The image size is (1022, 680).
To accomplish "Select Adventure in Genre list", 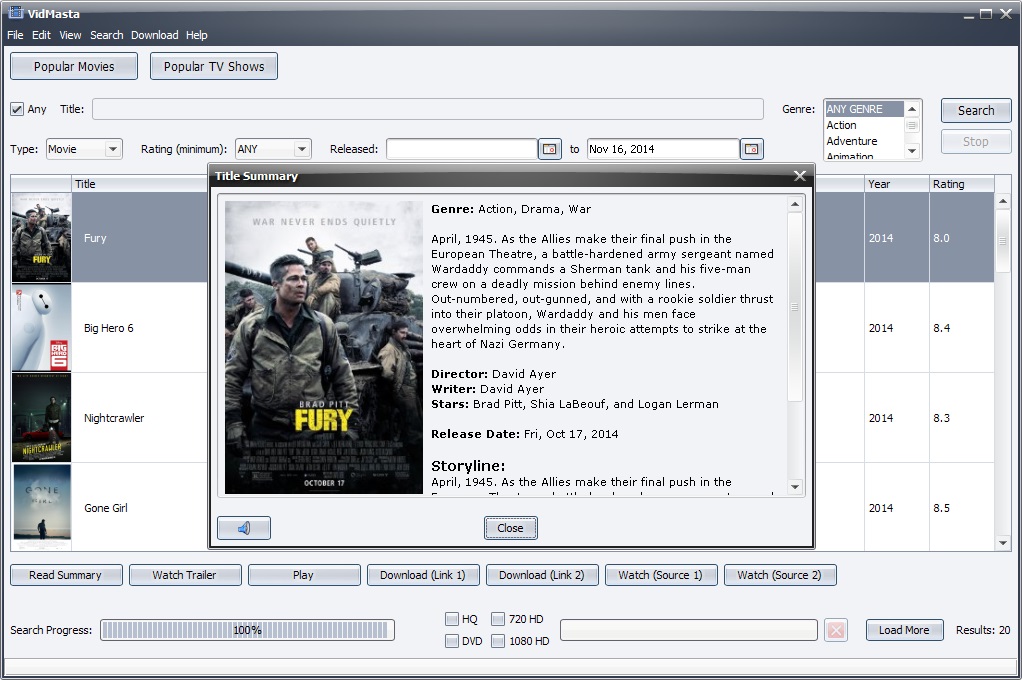I will coord(864,141).
